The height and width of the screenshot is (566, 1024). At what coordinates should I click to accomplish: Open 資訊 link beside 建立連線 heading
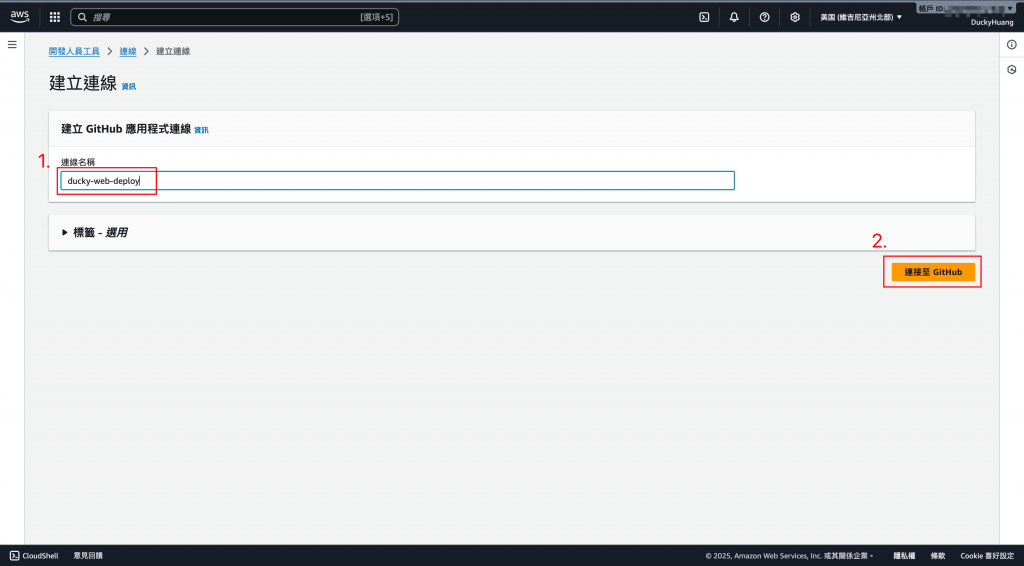point(129,86)
